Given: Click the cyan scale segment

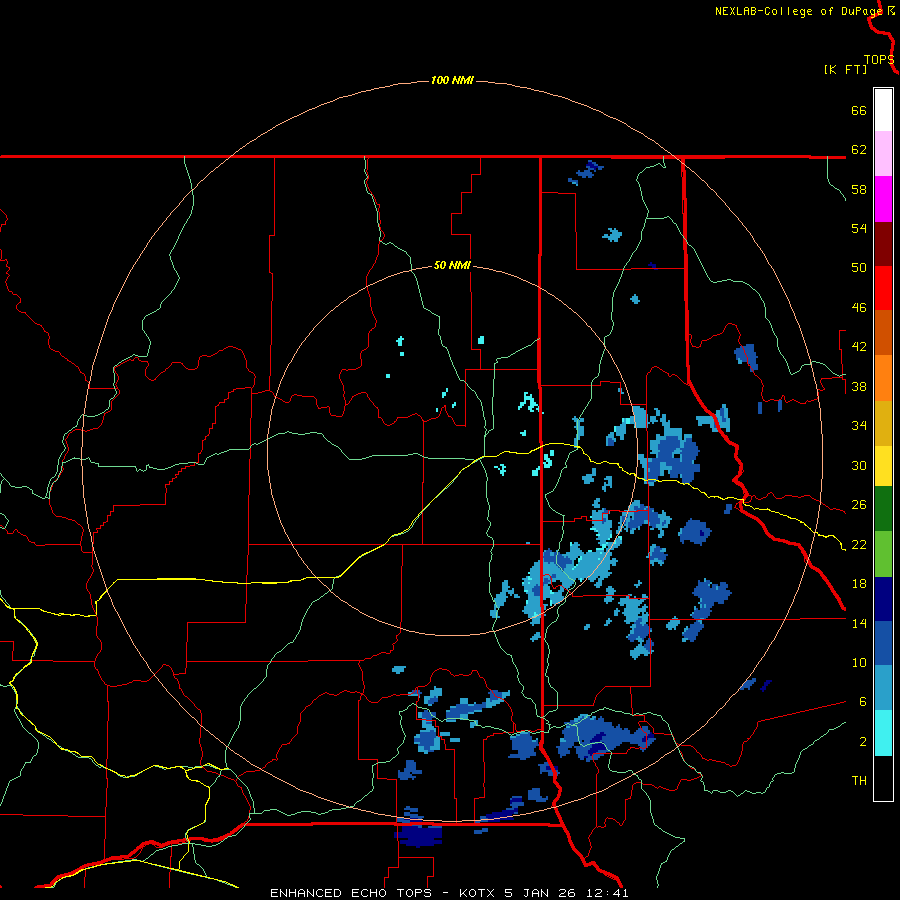Looking at the screenshot, I should pyautogui.click(x=883, y=733).
